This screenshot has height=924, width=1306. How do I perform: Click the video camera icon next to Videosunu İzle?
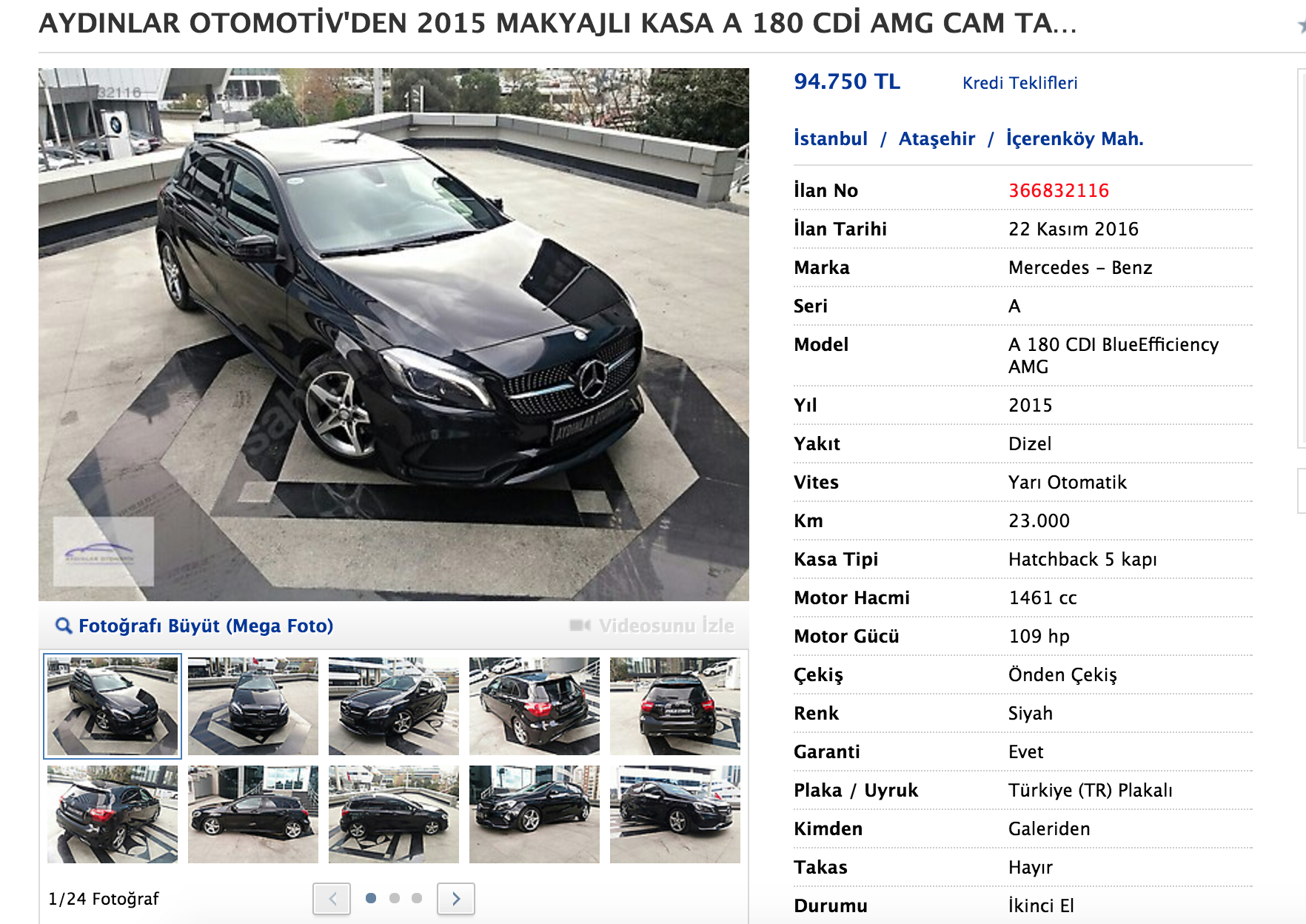tap(580, 626)
